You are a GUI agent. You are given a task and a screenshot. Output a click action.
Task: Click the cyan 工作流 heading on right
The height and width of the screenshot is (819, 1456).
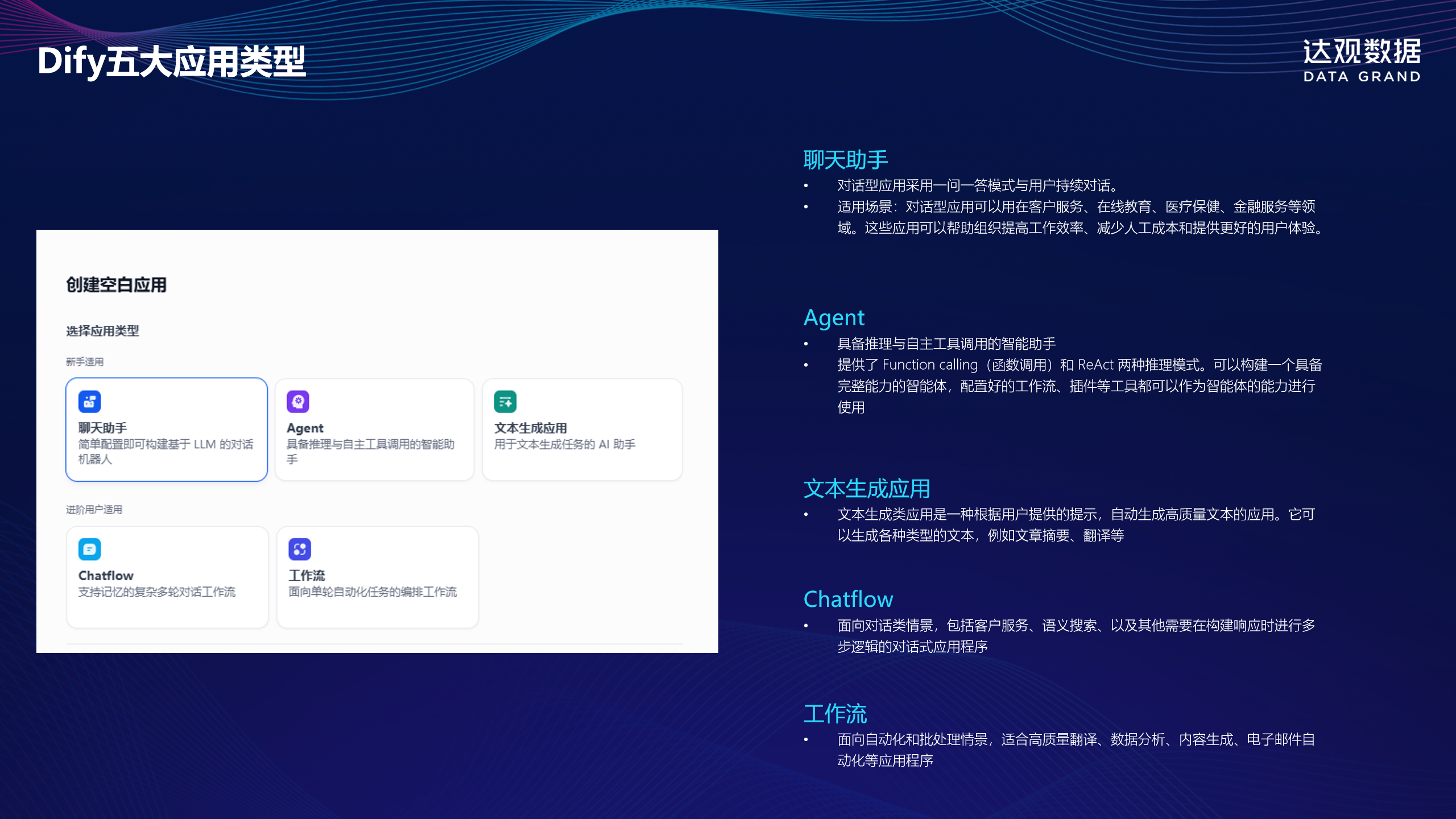tap(835, 714)
